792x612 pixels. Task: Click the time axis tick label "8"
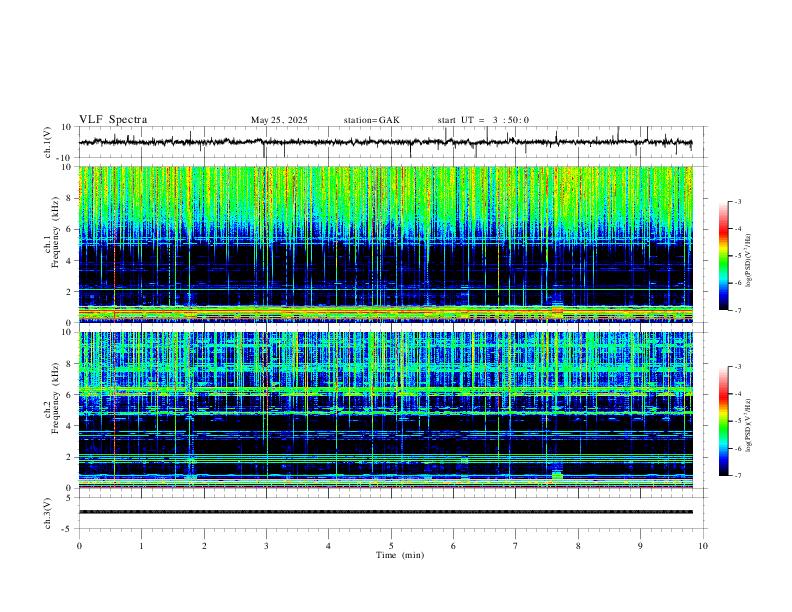click(x=578, y=546)
